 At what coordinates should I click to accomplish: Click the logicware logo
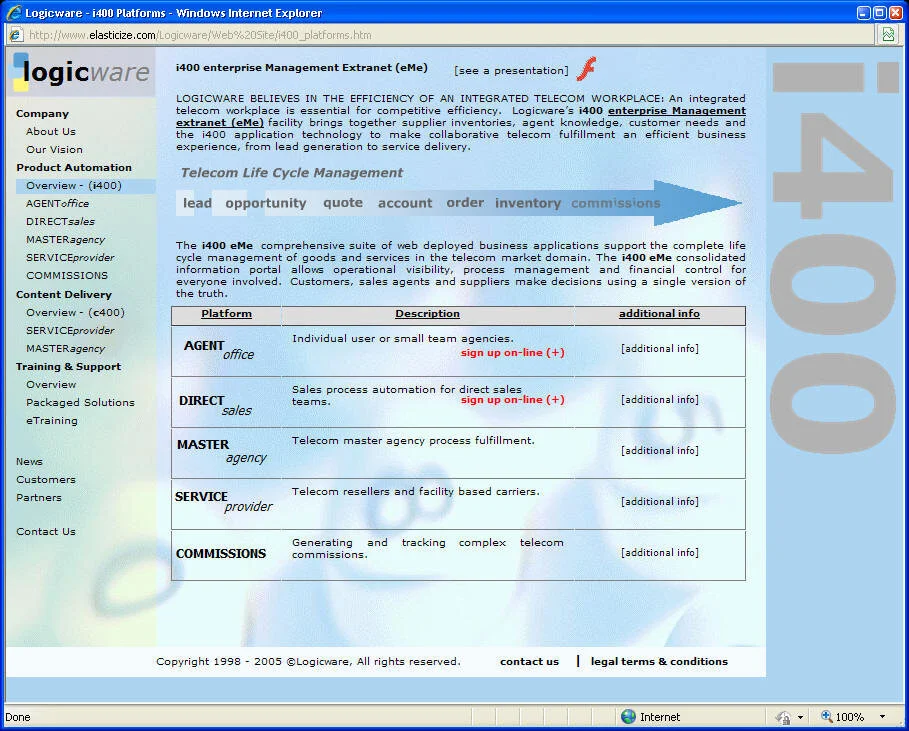click(81, 72)
